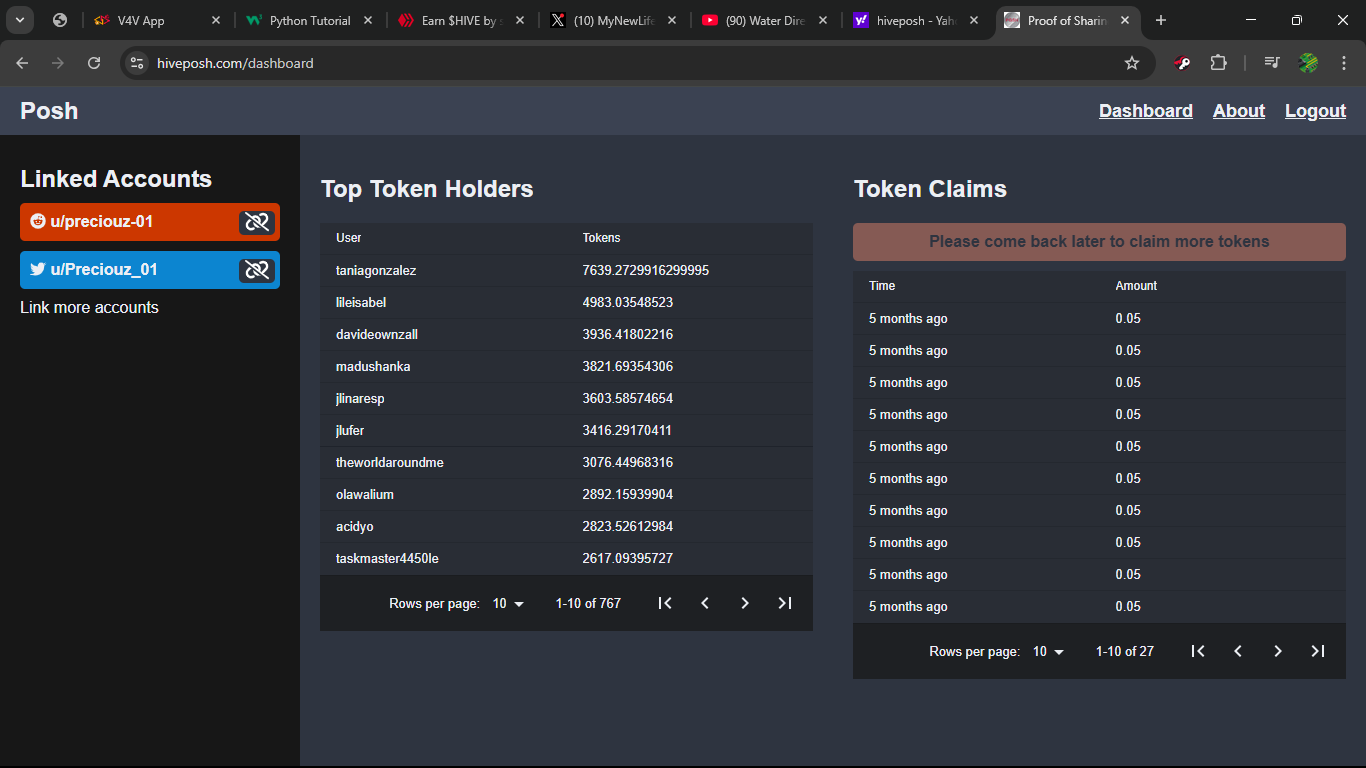Select user jlufer in holders table

(350, 431)
